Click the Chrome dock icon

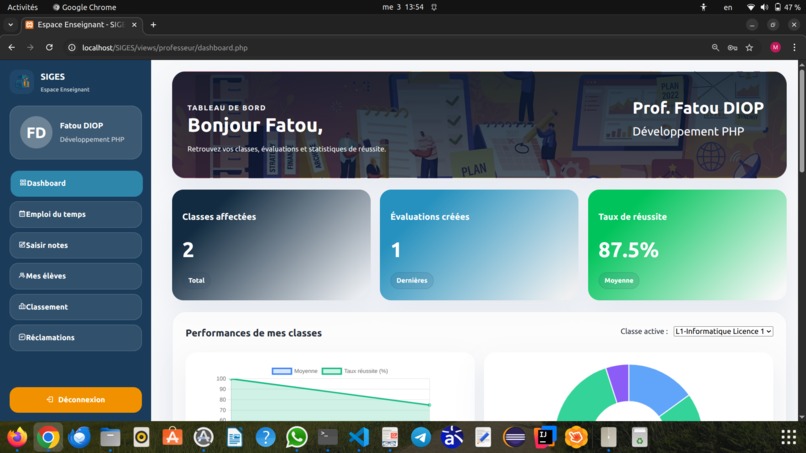48,438
